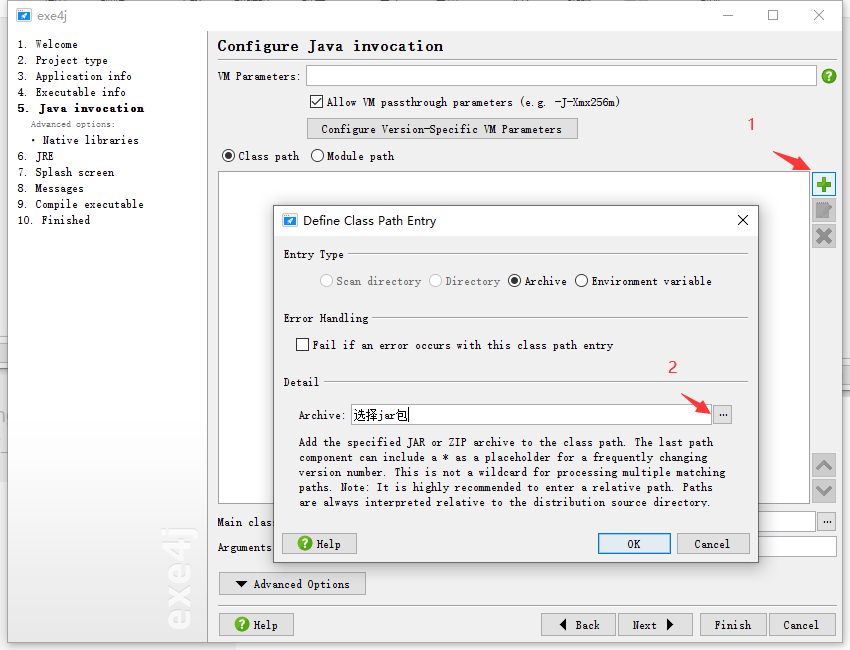The image size is (850, 650).
Task: Remove class path entry with X icon
Action: pos(823,236)
